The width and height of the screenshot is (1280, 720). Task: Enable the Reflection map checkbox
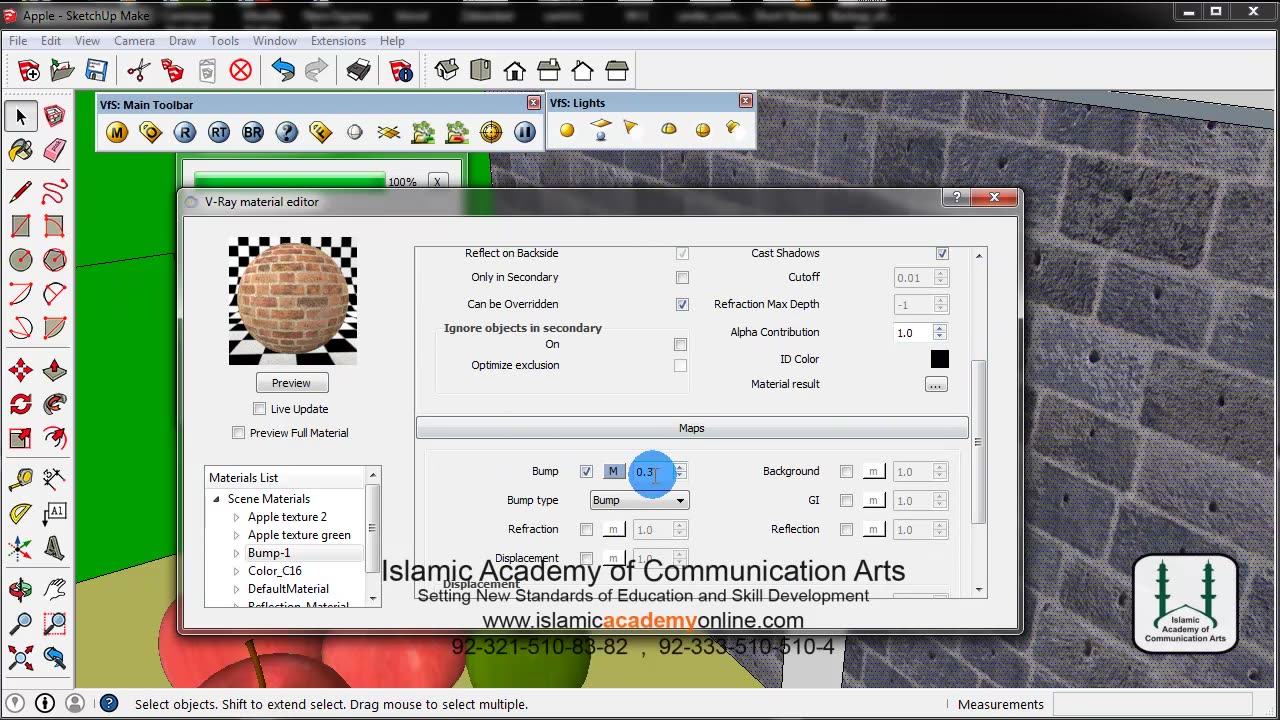[846, 529]
